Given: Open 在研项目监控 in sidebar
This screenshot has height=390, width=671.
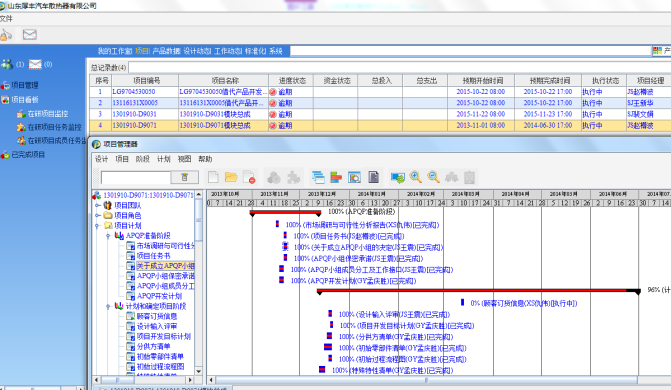Looking at the screenshot, I should pos(48,113).
